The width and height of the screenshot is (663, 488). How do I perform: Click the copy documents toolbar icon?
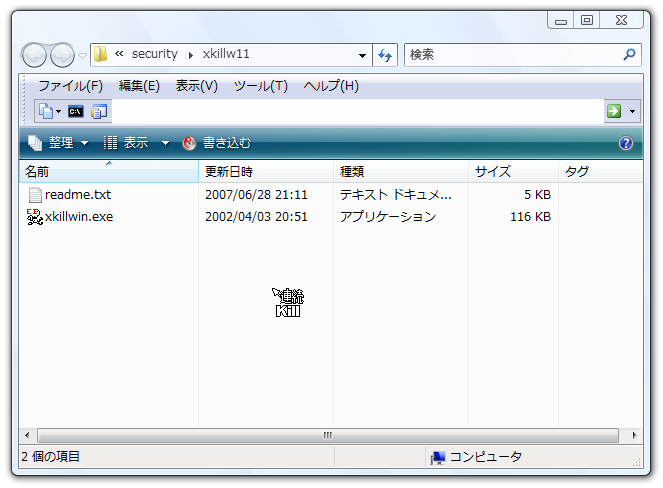tap(46, 111)
